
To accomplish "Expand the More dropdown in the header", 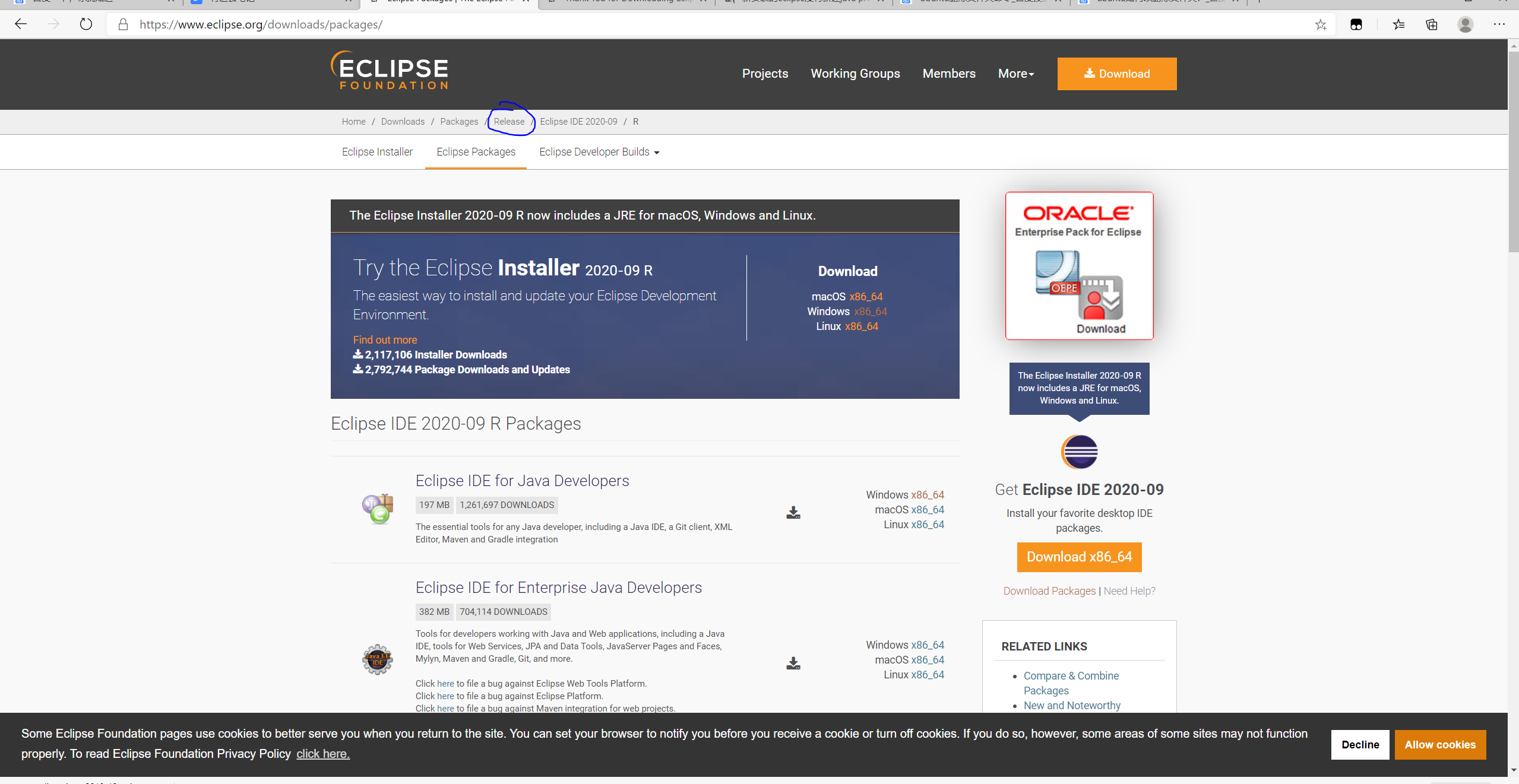I will coord(1015,74).
